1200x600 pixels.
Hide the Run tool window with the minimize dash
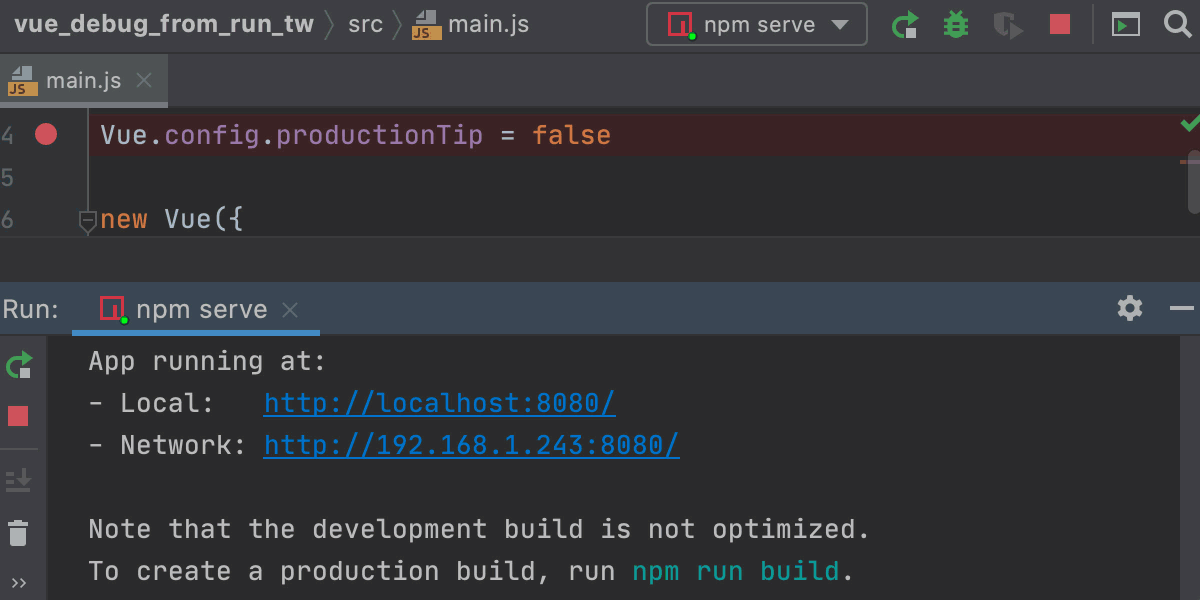coord(1181,308)
